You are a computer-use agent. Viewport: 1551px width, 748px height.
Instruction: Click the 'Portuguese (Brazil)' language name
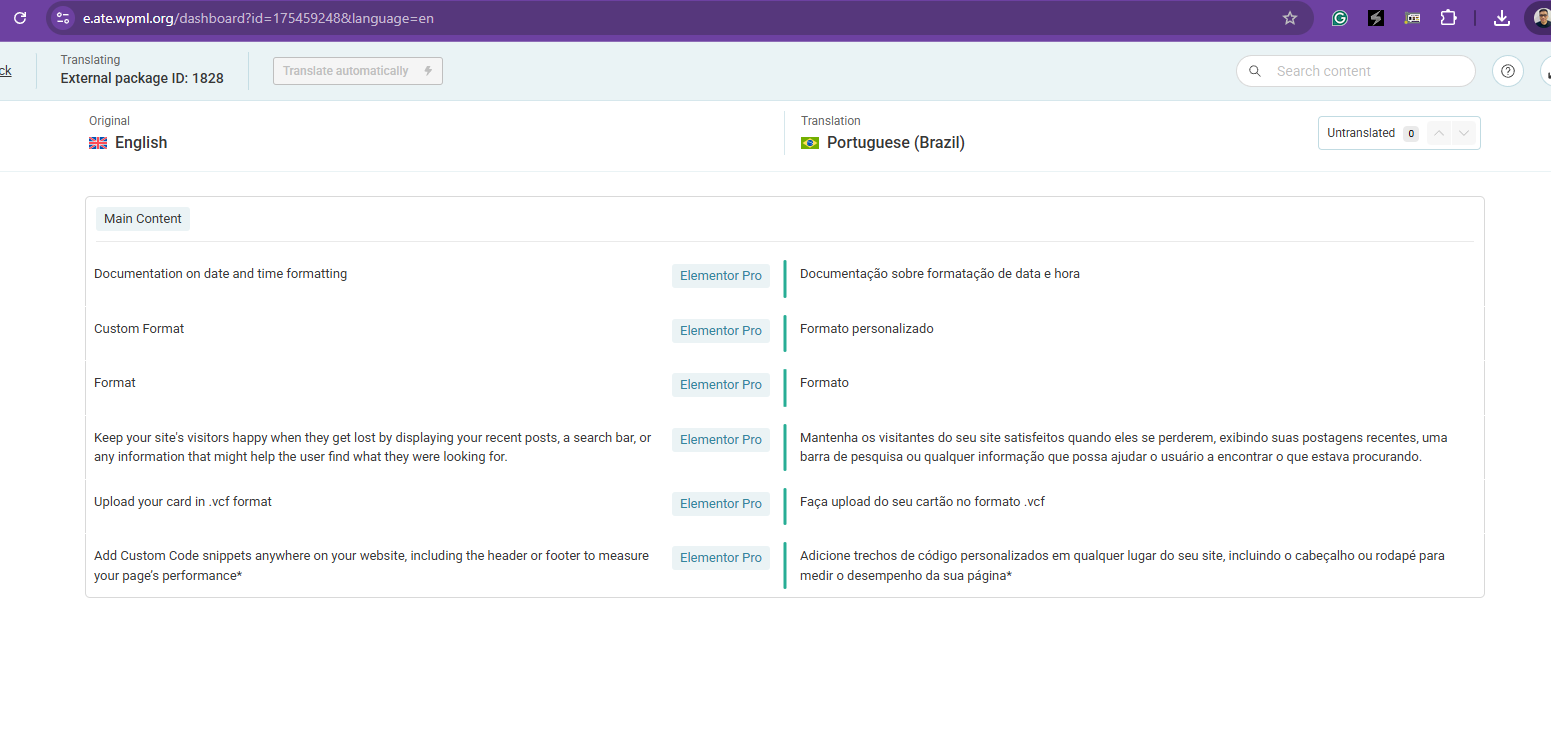[896, 143]
